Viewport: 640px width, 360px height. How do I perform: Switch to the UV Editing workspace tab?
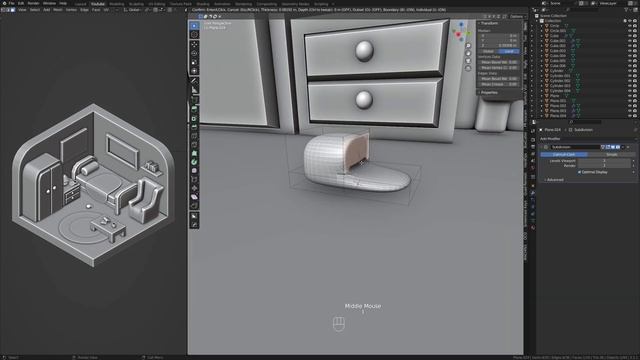coord(157,4)
